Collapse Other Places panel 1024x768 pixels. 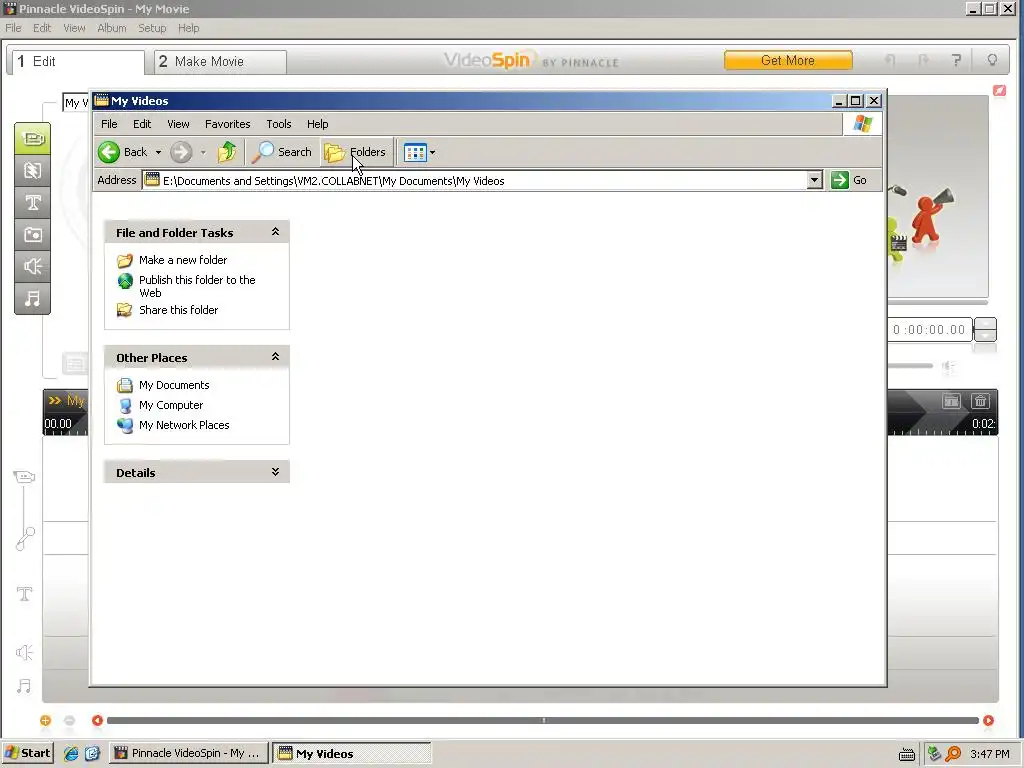276,357
